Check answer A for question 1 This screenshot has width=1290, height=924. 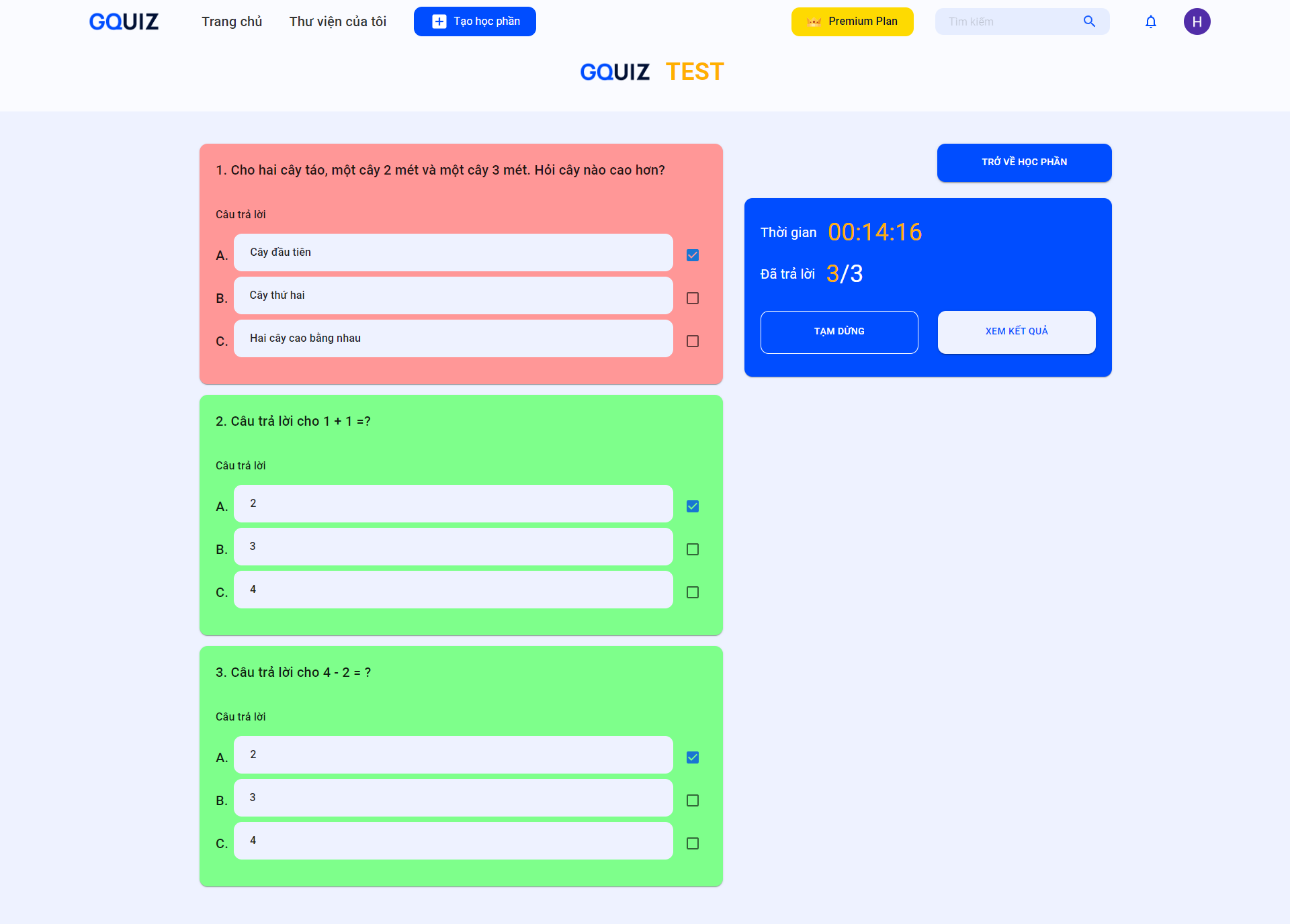pos(693,254)
